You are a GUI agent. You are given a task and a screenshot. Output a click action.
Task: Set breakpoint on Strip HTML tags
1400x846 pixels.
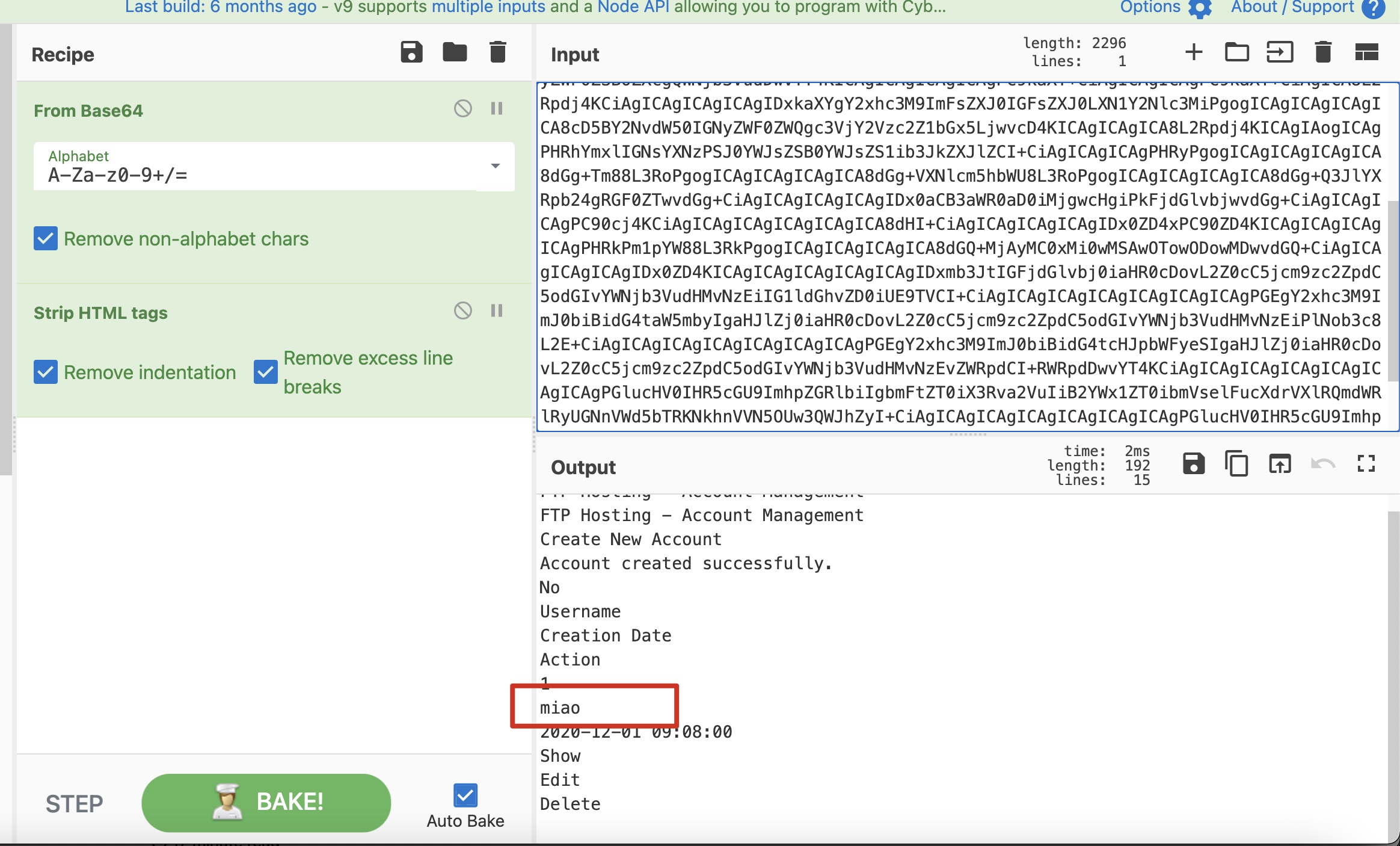coord(497,310)
